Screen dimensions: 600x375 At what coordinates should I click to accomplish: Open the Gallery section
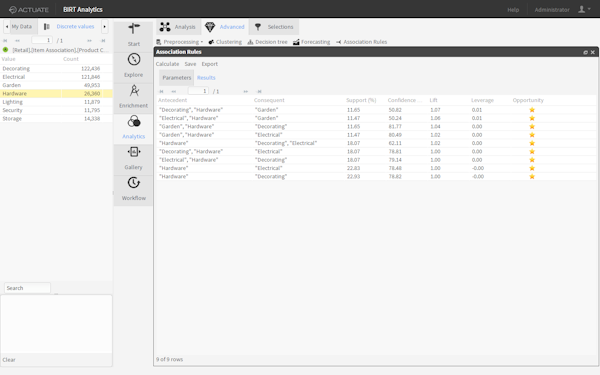coord(134,158)
